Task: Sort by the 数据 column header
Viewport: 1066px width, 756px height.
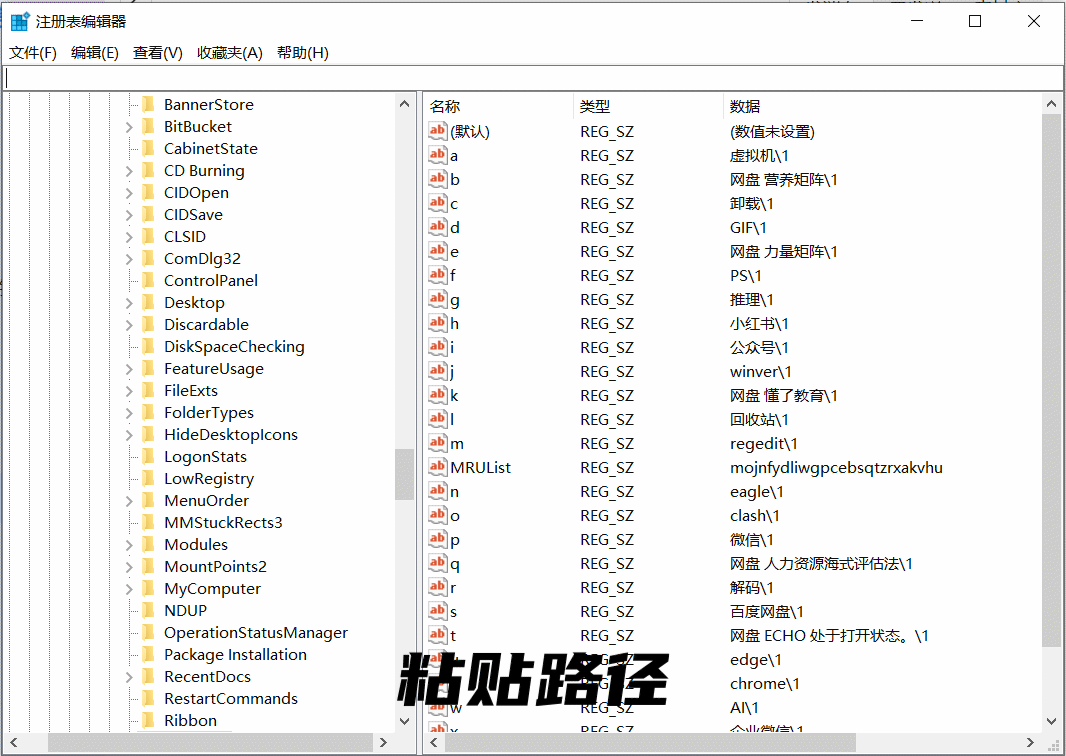Action: 745,106
